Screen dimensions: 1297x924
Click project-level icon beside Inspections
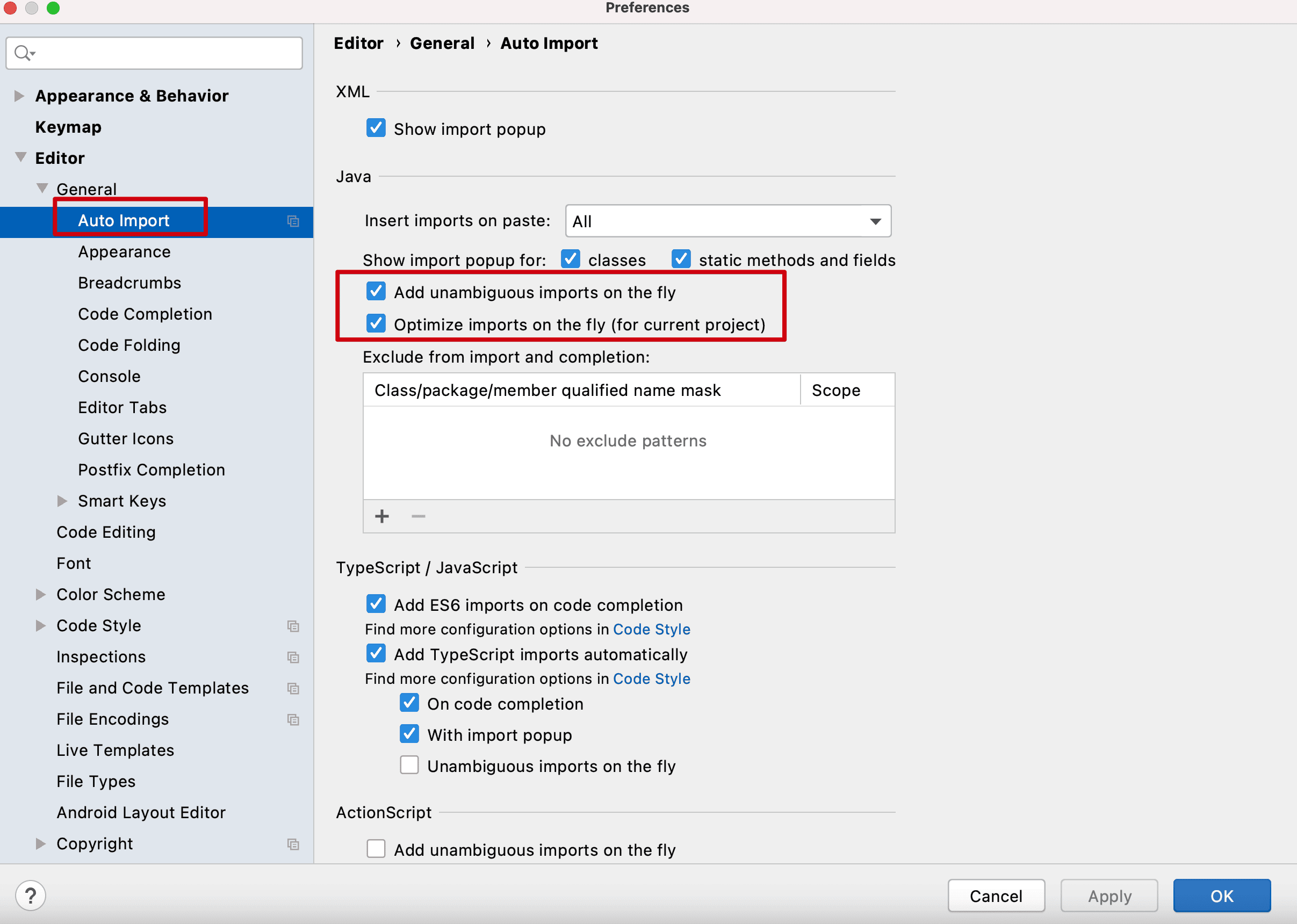point(293,657)
